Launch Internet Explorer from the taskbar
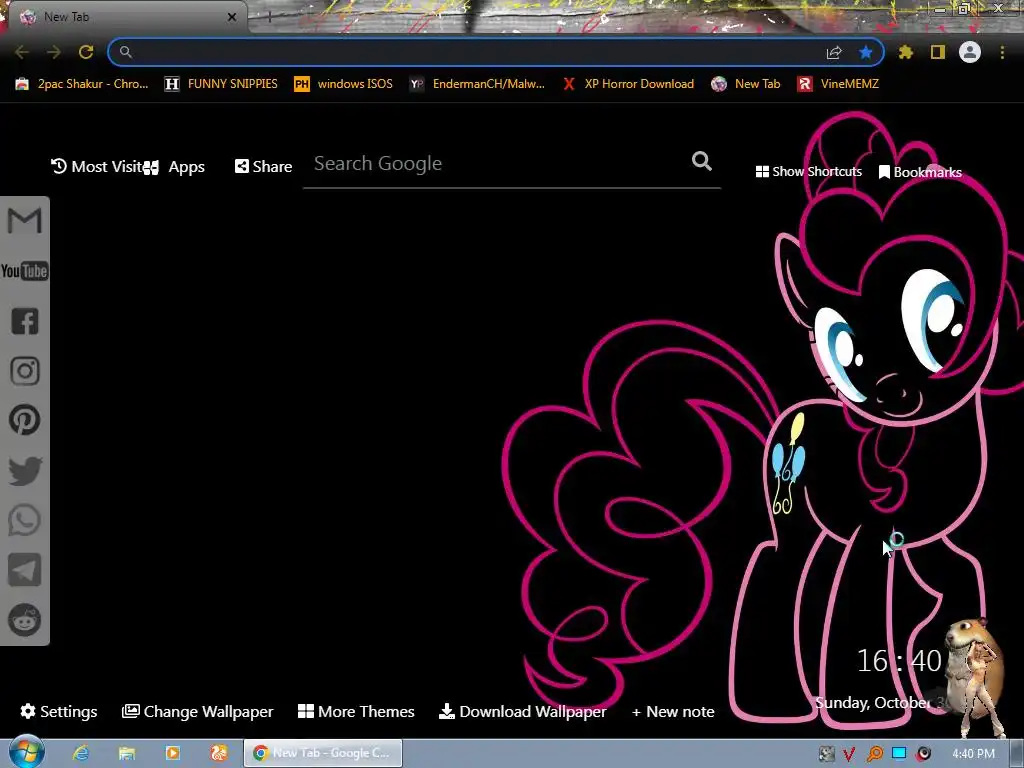 click(81, 753)
